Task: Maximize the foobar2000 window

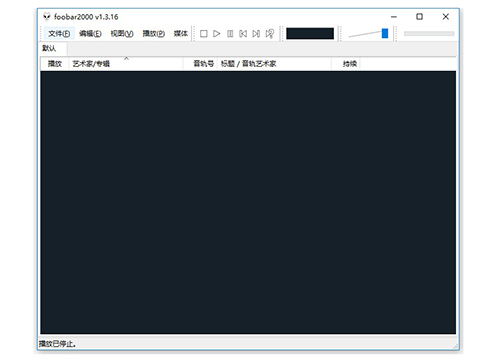Action: [420, 17]
